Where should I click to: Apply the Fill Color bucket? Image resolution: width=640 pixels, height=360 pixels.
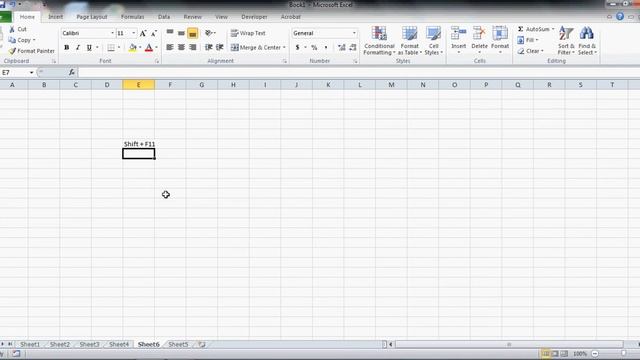[132, 48]
